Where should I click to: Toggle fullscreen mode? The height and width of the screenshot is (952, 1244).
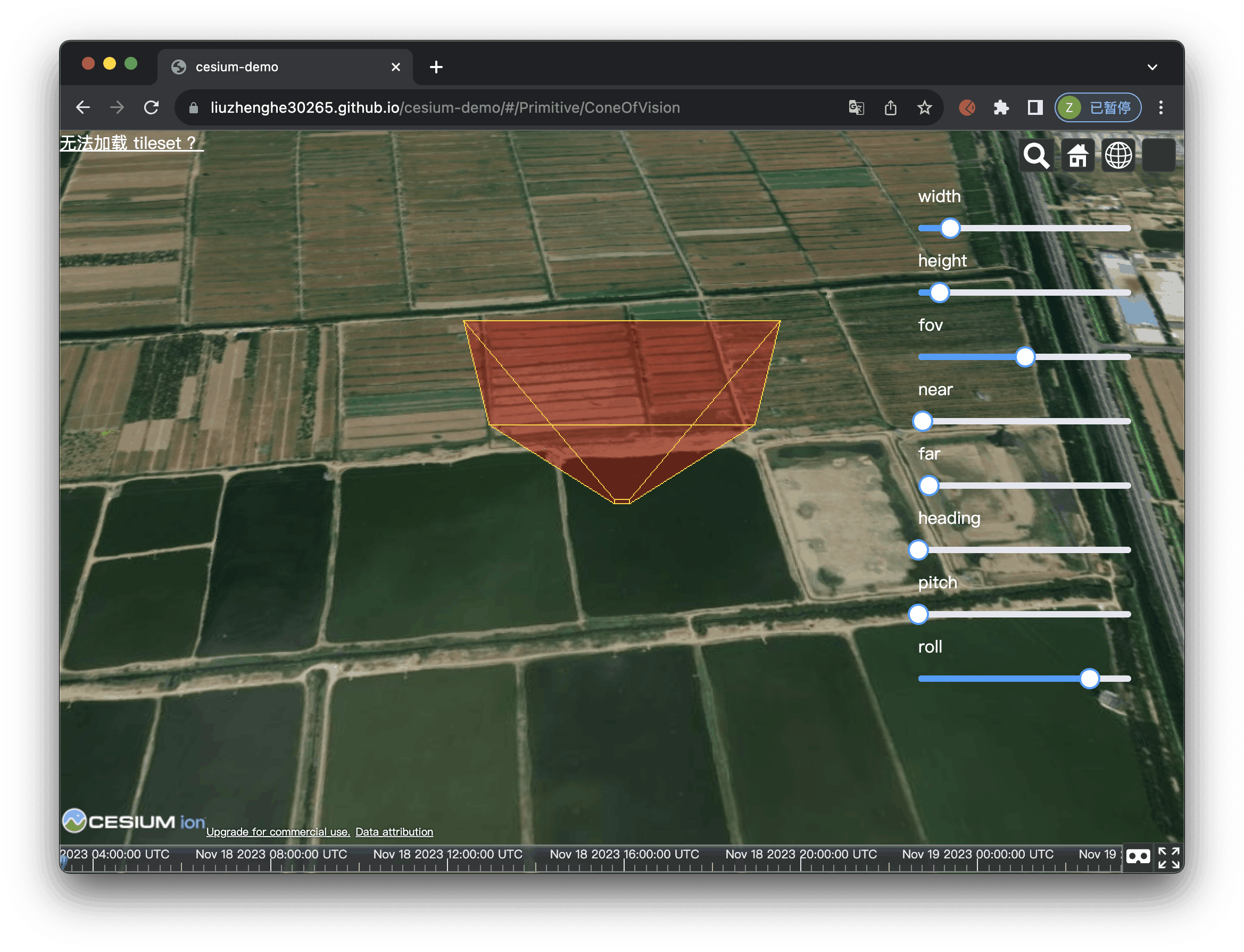[1169, 857]
